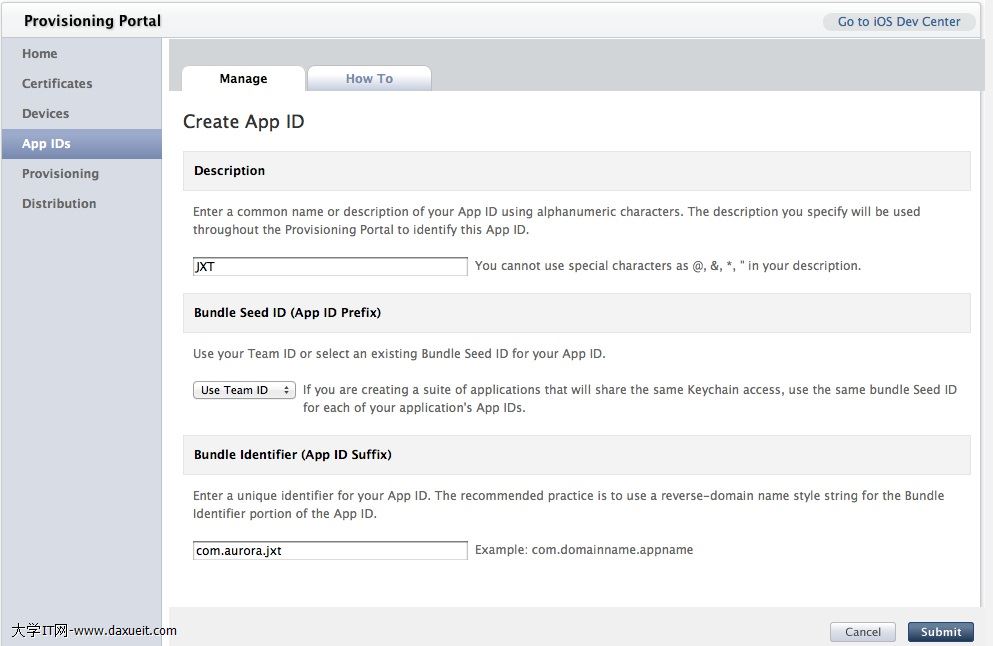Switch to the How To tab
The width and height of the screenshot is (993, 646).
pos(369,79)
